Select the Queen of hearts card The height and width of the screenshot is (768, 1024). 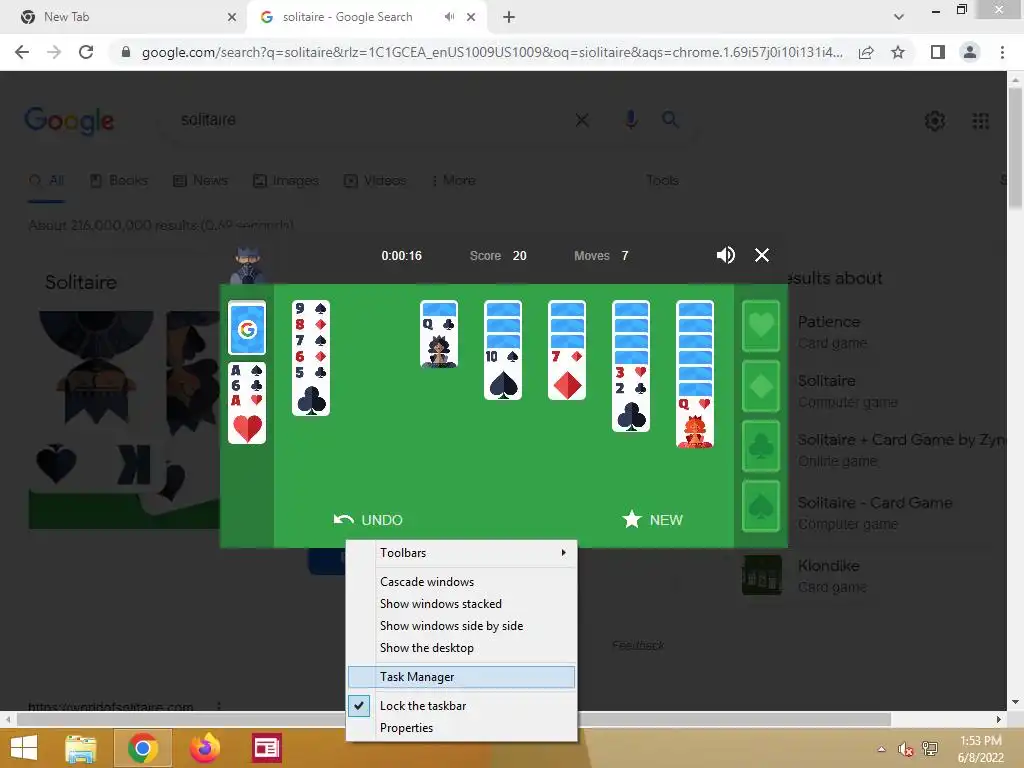point(695,422)
